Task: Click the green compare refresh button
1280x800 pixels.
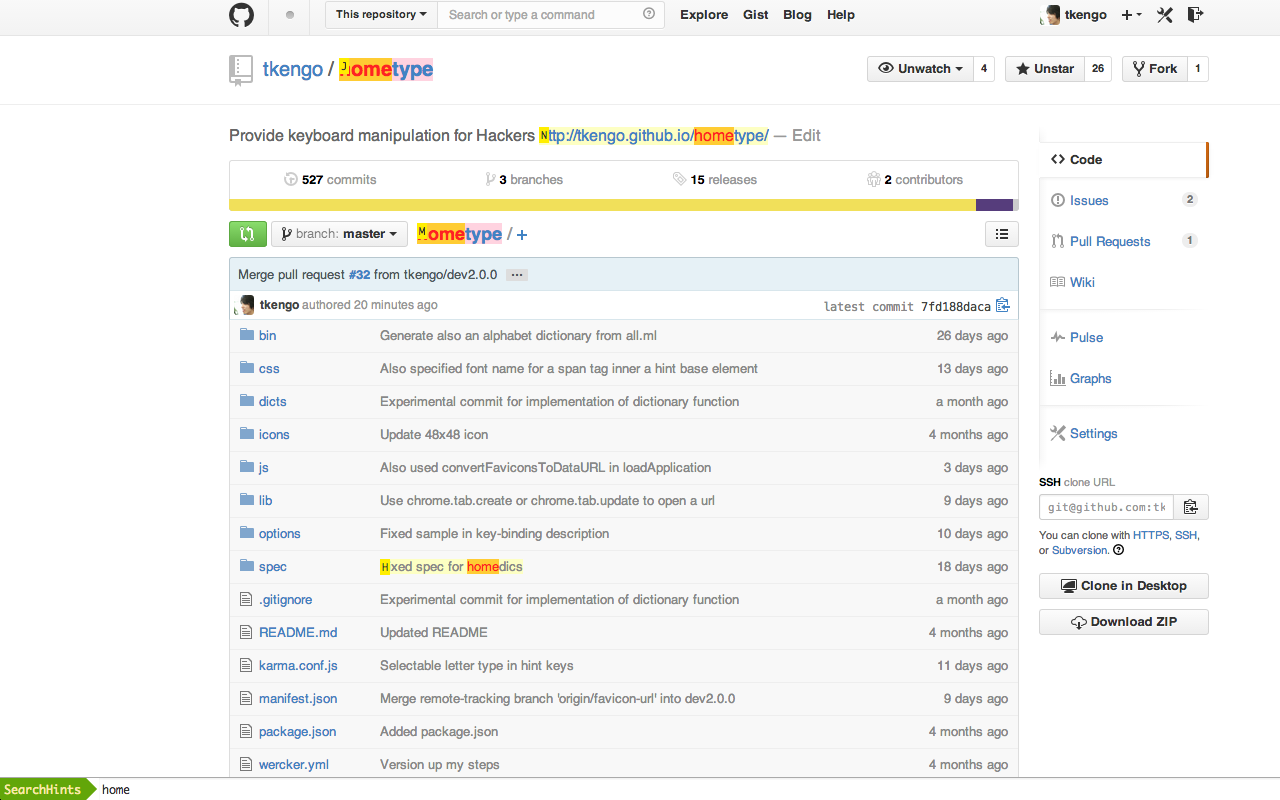Action: click(248, 234)
